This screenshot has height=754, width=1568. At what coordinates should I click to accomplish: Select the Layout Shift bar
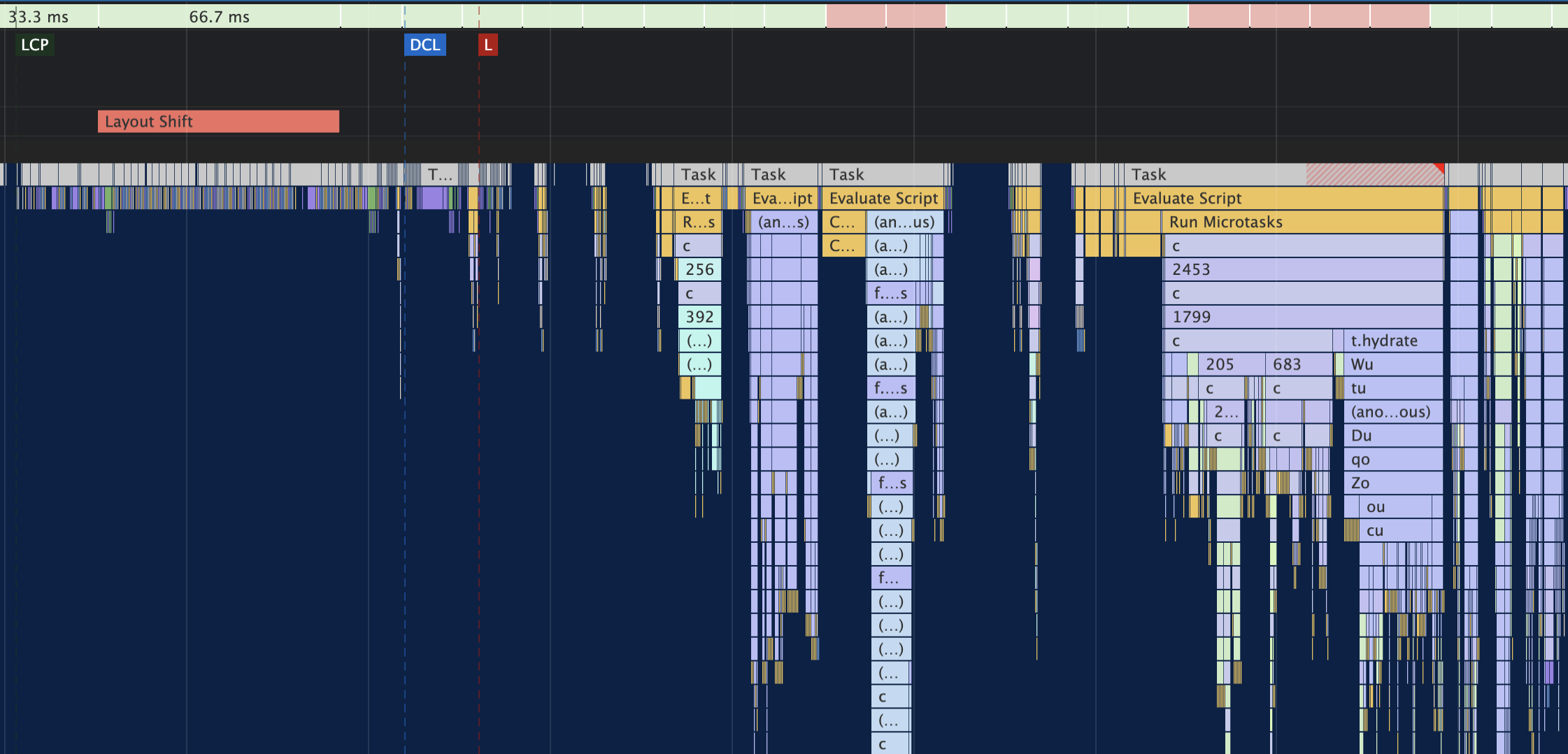click(x=218, y=121)
